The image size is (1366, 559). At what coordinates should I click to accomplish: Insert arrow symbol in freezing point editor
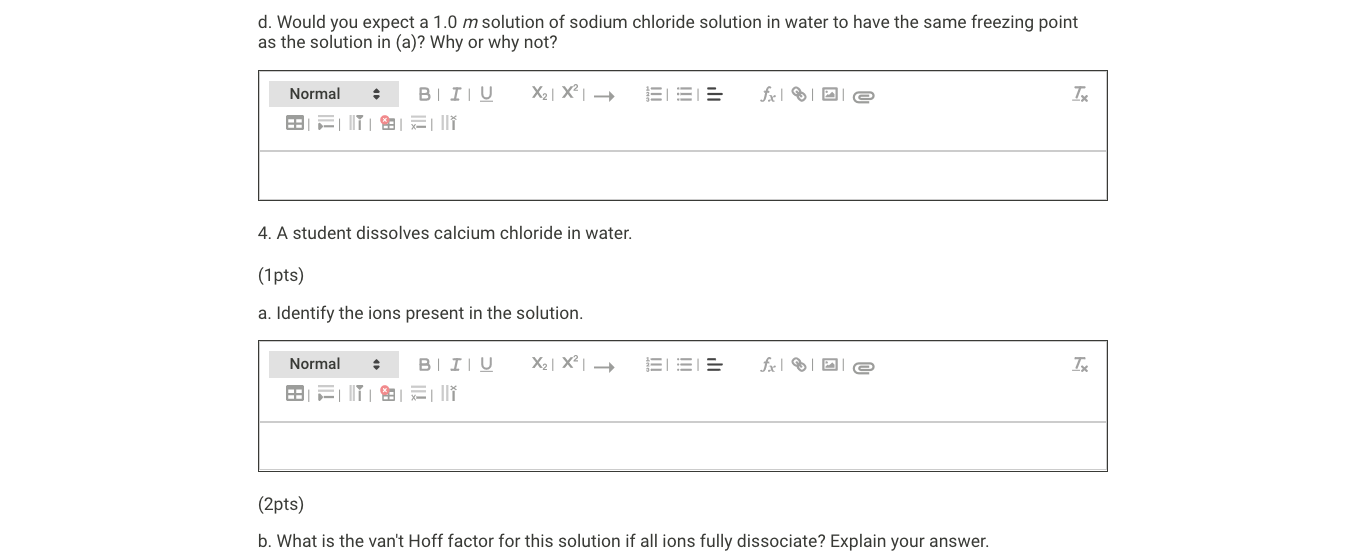603,96
